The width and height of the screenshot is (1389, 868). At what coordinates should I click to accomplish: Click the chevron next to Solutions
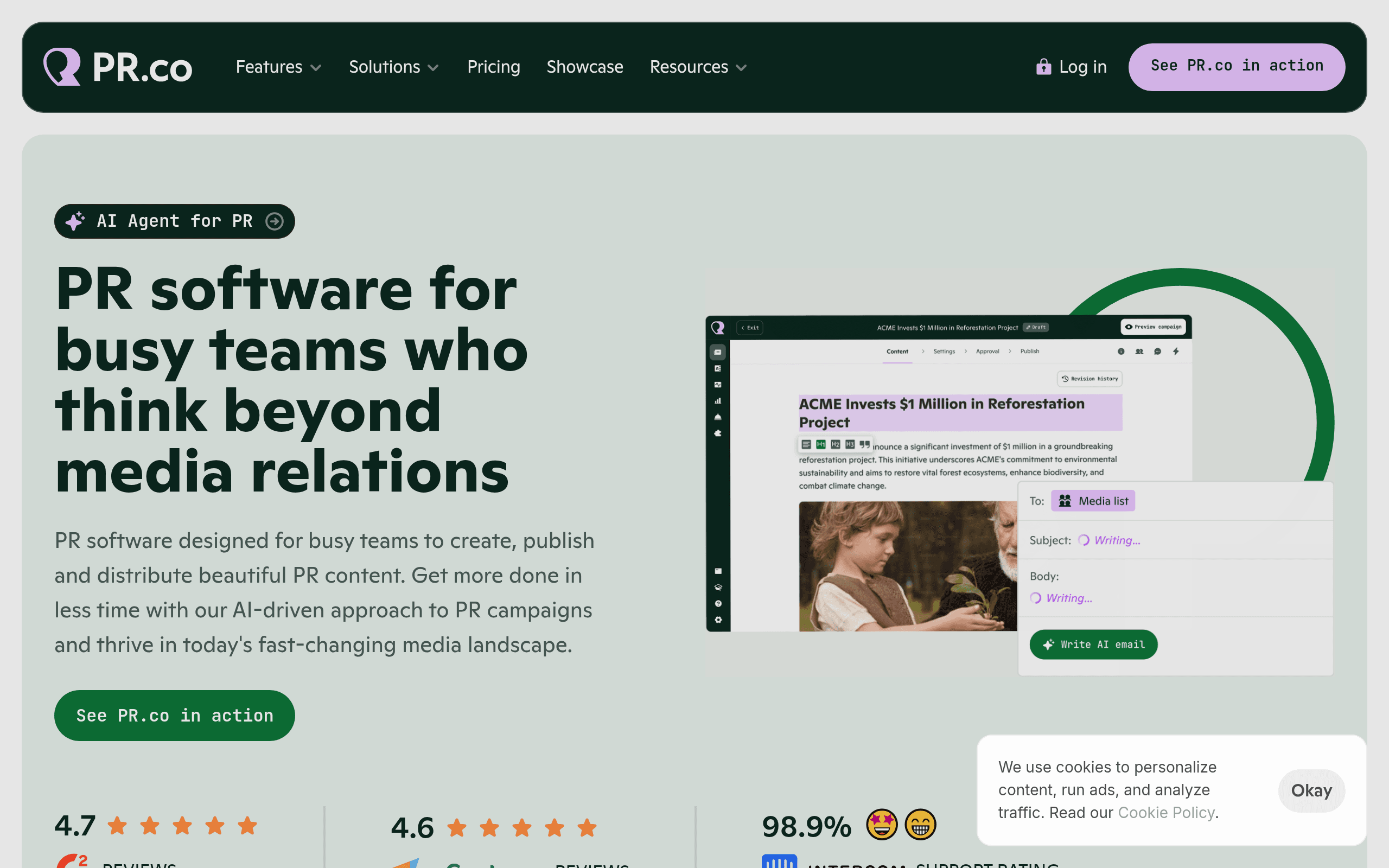pyautogui.click(x=434, y=68)
